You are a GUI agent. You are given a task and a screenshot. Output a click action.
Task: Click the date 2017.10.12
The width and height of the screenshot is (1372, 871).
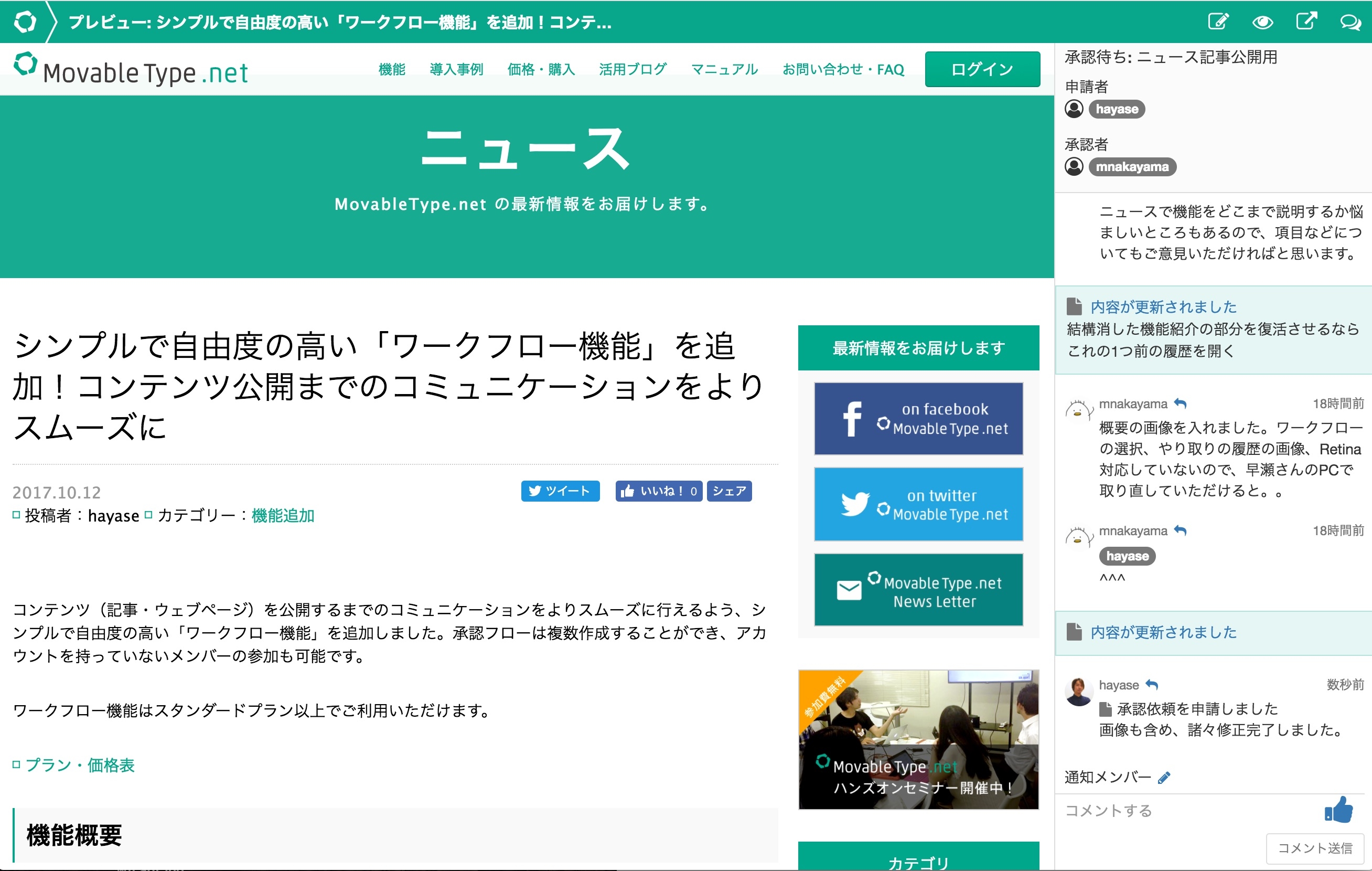[x=57, y=493]
